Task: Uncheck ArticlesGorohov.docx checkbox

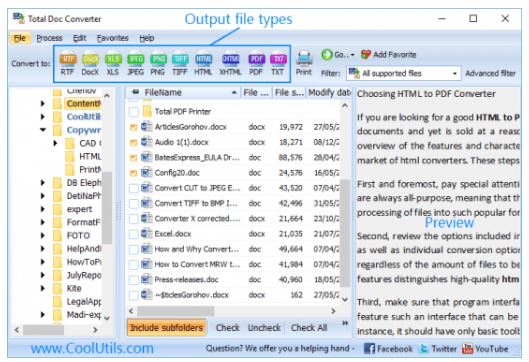Action: click(134, 127)
